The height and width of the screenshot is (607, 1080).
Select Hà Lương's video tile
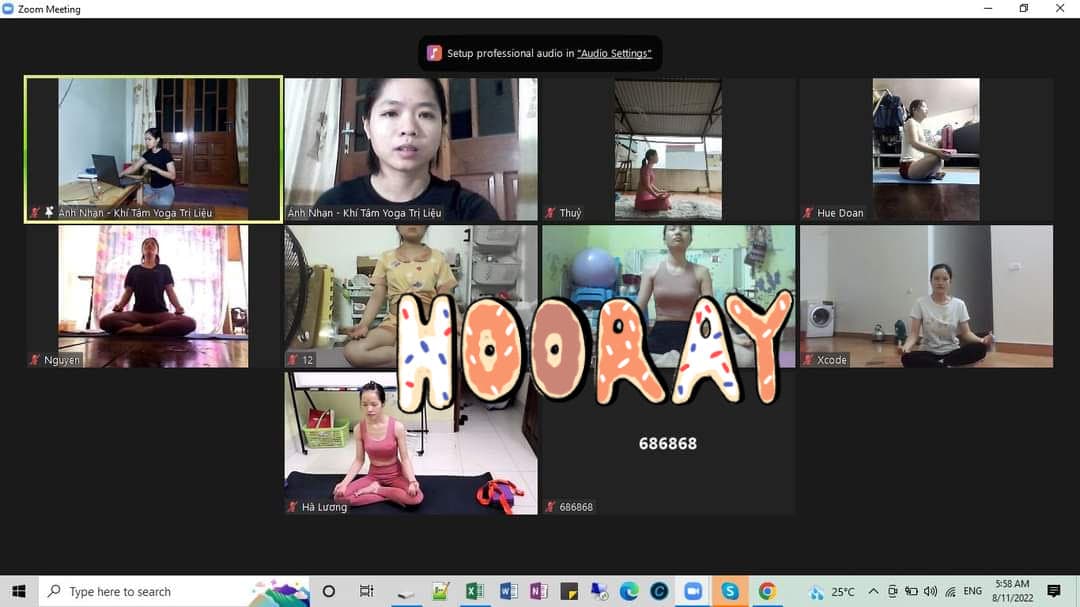click(x=411, y=444)
